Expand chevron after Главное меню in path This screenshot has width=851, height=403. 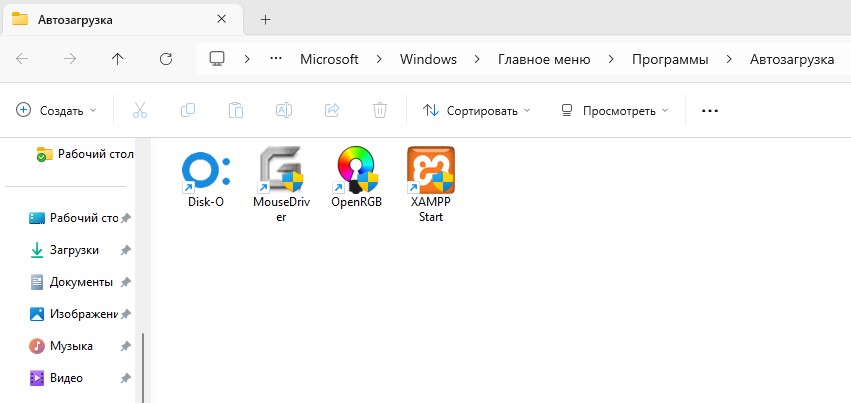tap(611, 59)
